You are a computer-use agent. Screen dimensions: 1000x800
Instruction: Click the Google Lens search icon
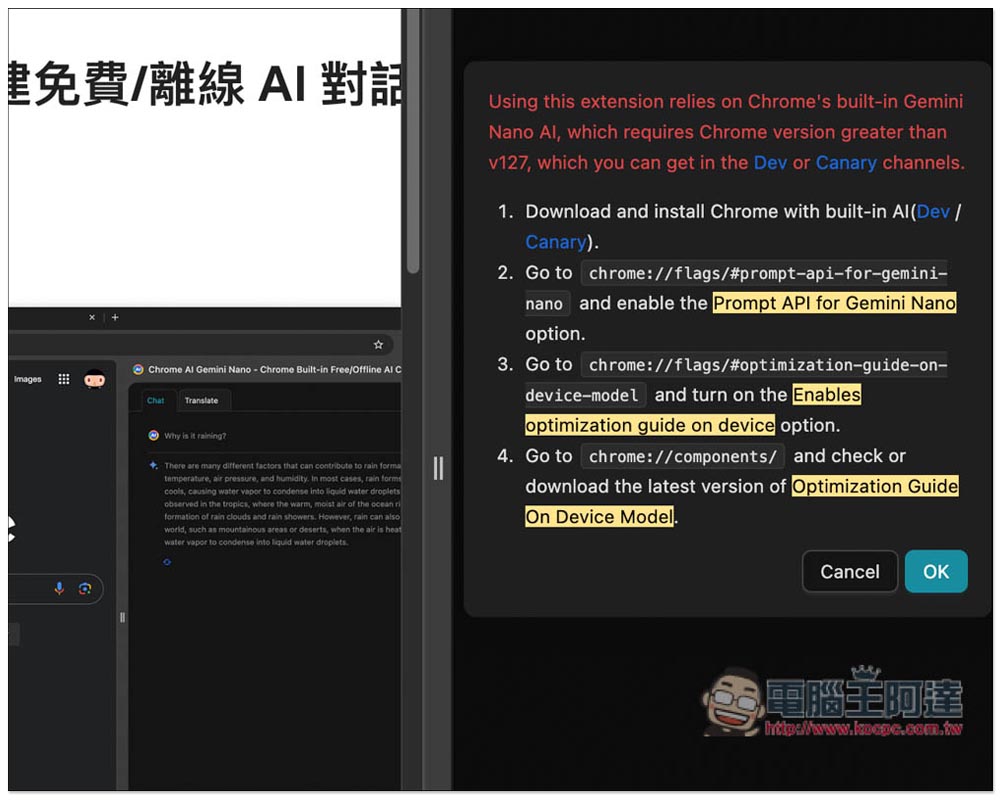tap(85, 588)
